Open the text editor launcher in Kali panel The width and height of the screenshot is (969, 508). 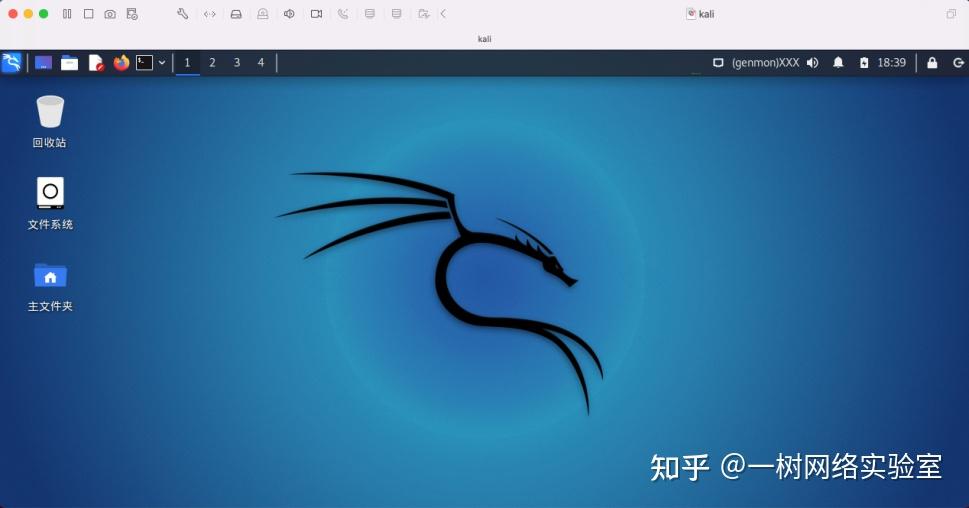click(96, 62)
